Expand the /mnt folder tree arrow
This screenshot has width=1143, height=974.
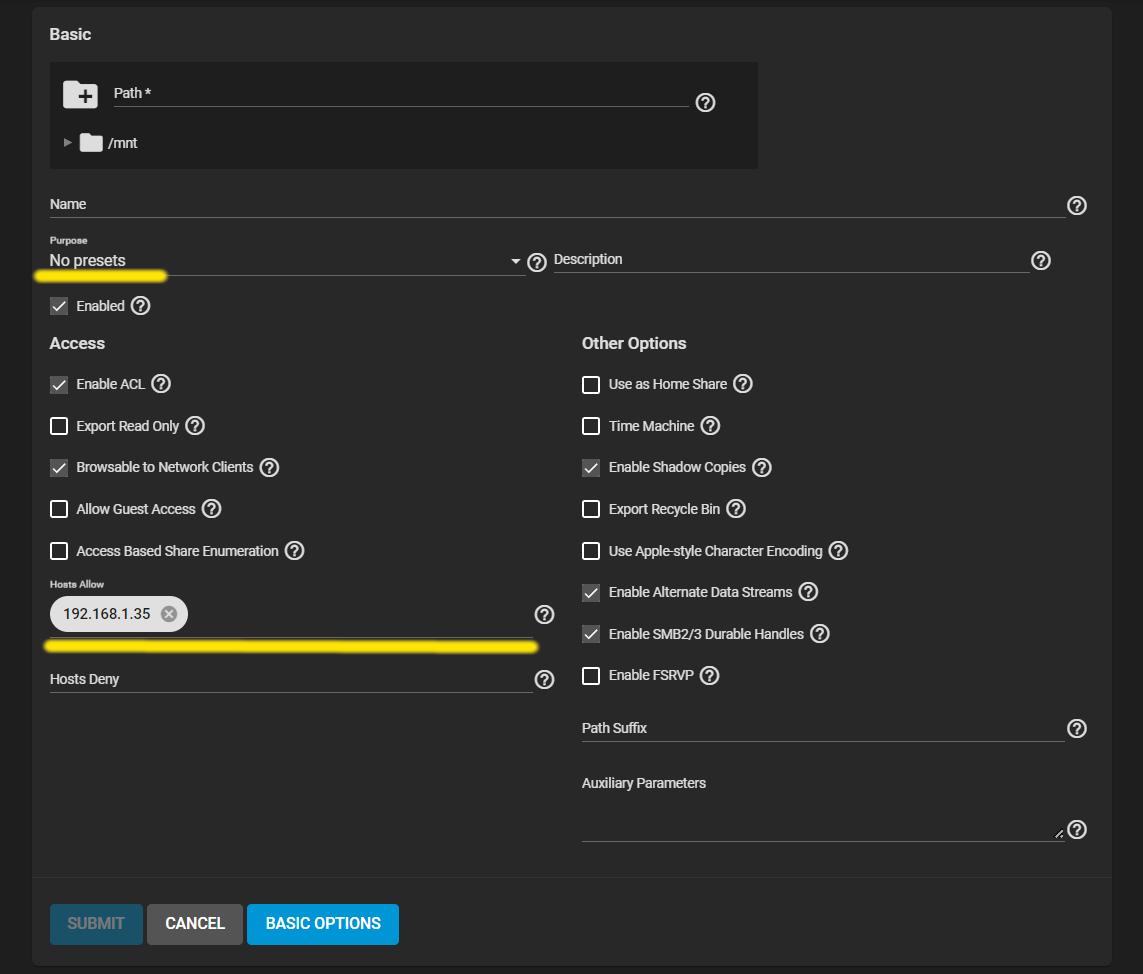pyautogui.click(x=68, y=143)
